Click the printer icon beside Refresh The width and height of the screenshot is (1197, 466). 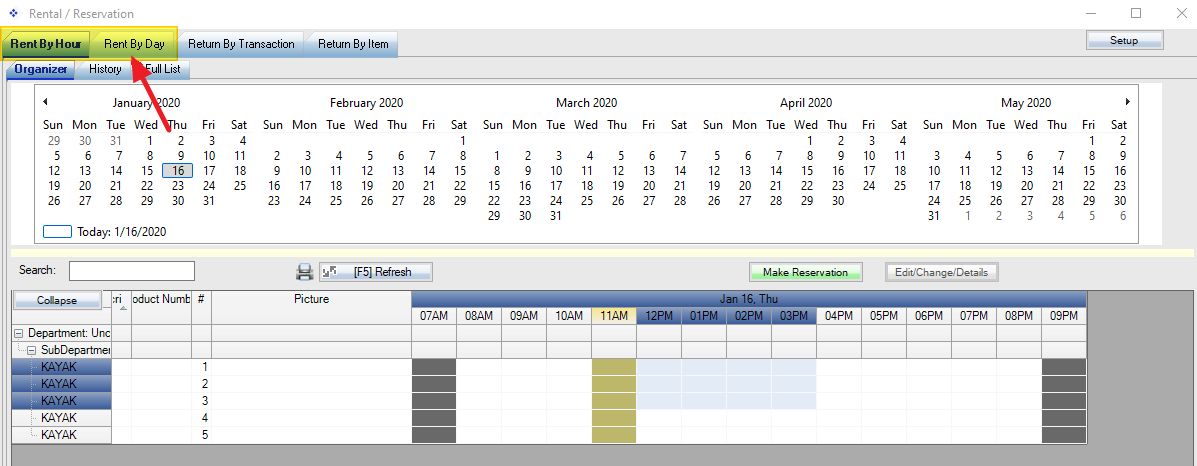point(305,272)
